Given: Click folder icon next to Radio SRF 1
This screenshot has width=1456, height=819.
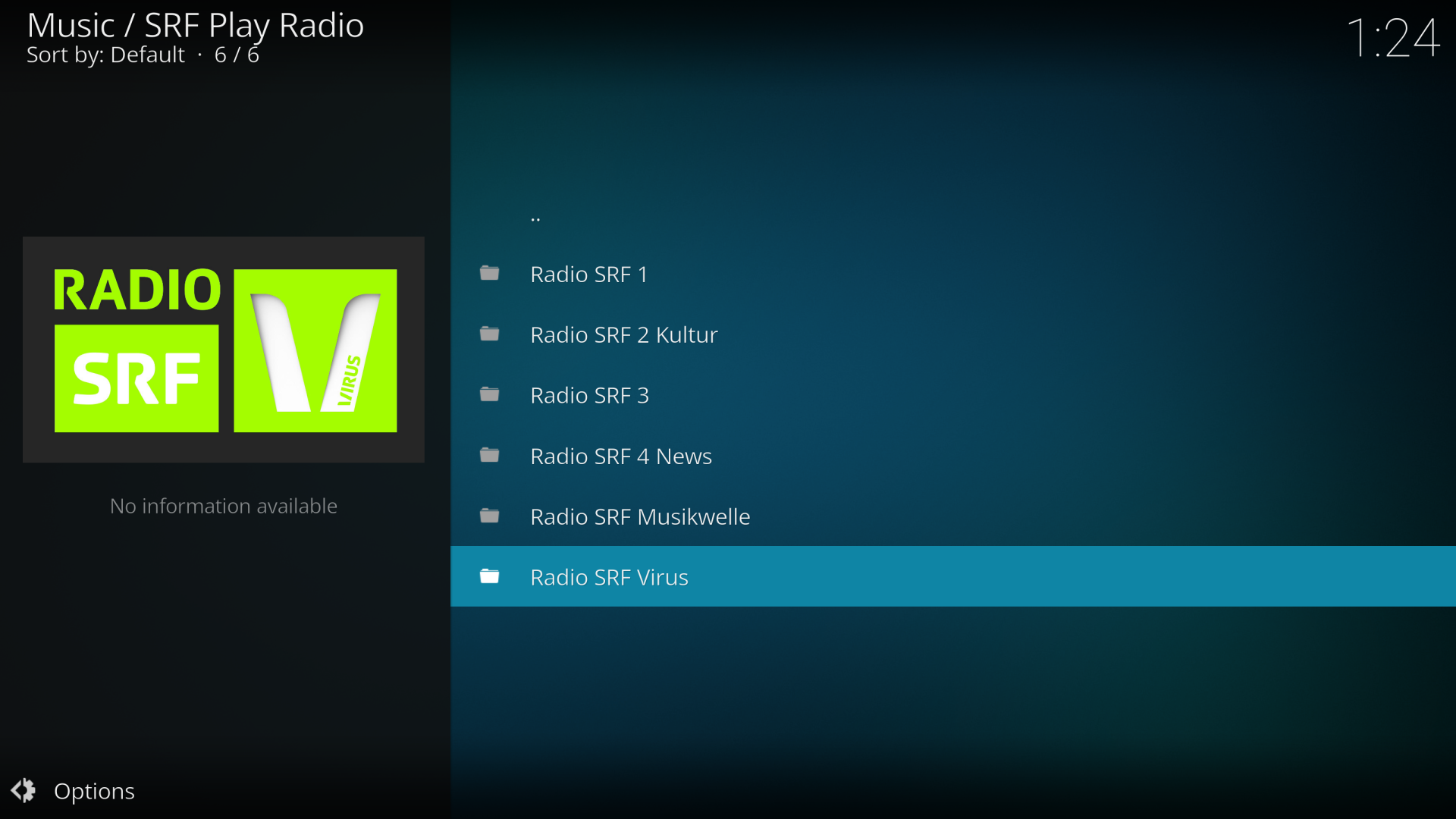Looking at the screenshot, I should click(490, 273).
